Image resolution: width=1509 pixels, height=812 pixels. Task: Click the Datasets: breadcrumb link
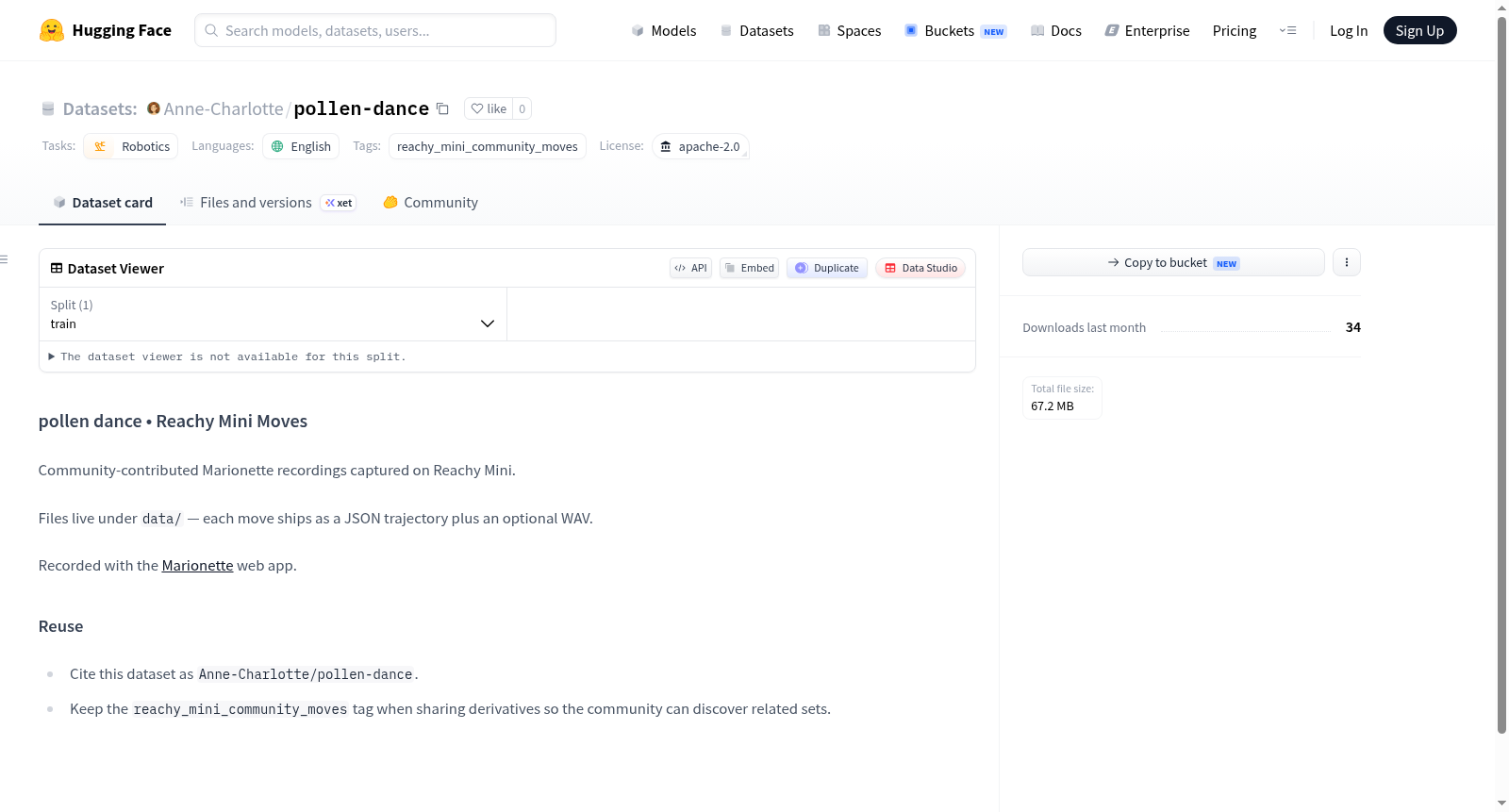[x=100, y=108]
